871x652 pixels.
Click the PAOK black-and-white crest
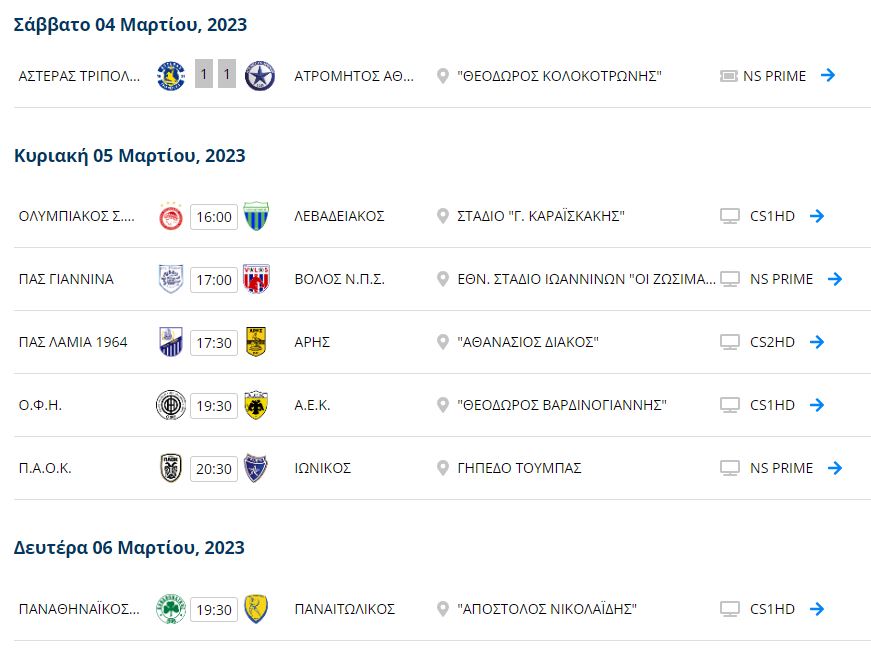point(171,468)
